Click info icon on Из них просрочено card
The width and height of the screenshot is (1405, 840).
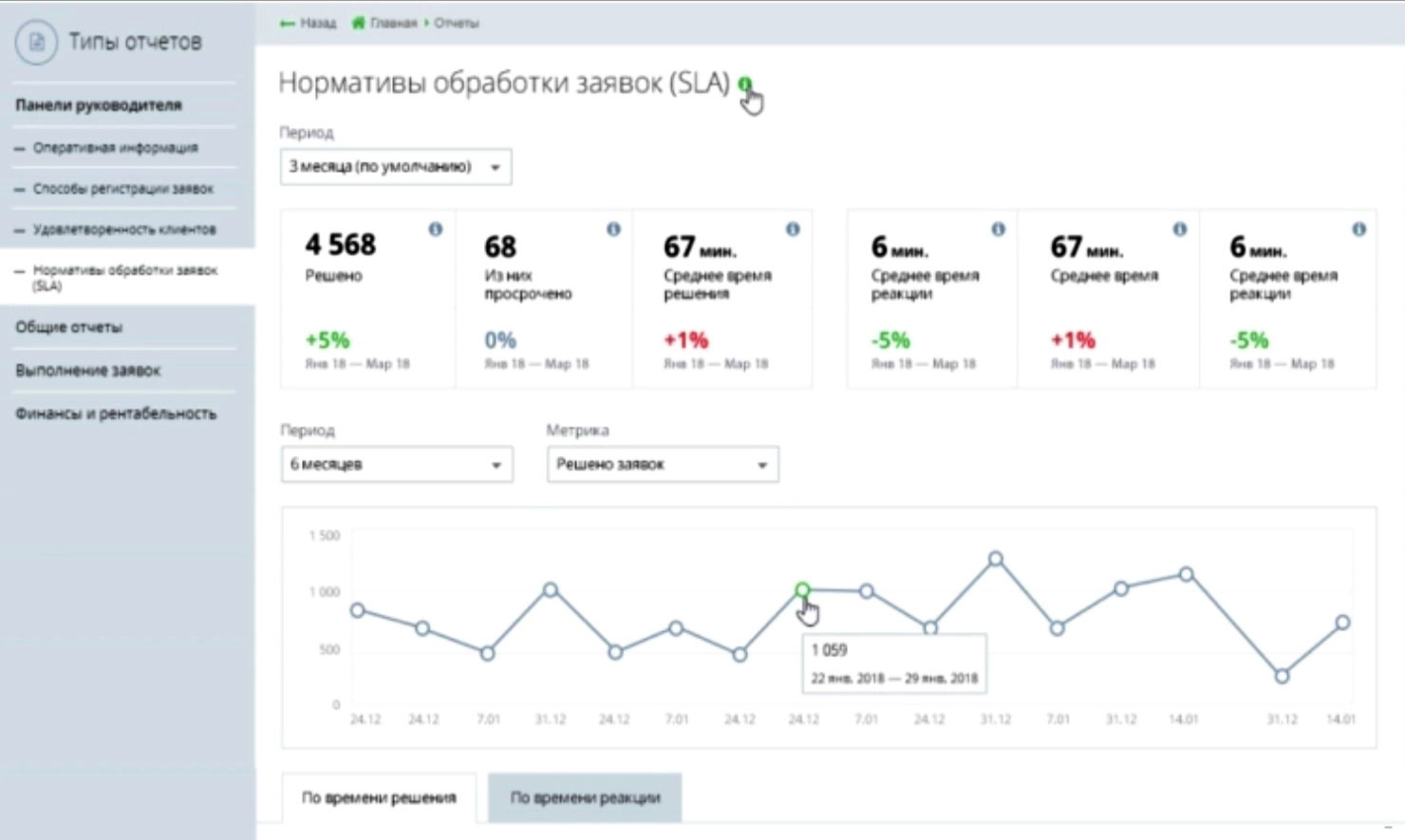pos(613,229)
